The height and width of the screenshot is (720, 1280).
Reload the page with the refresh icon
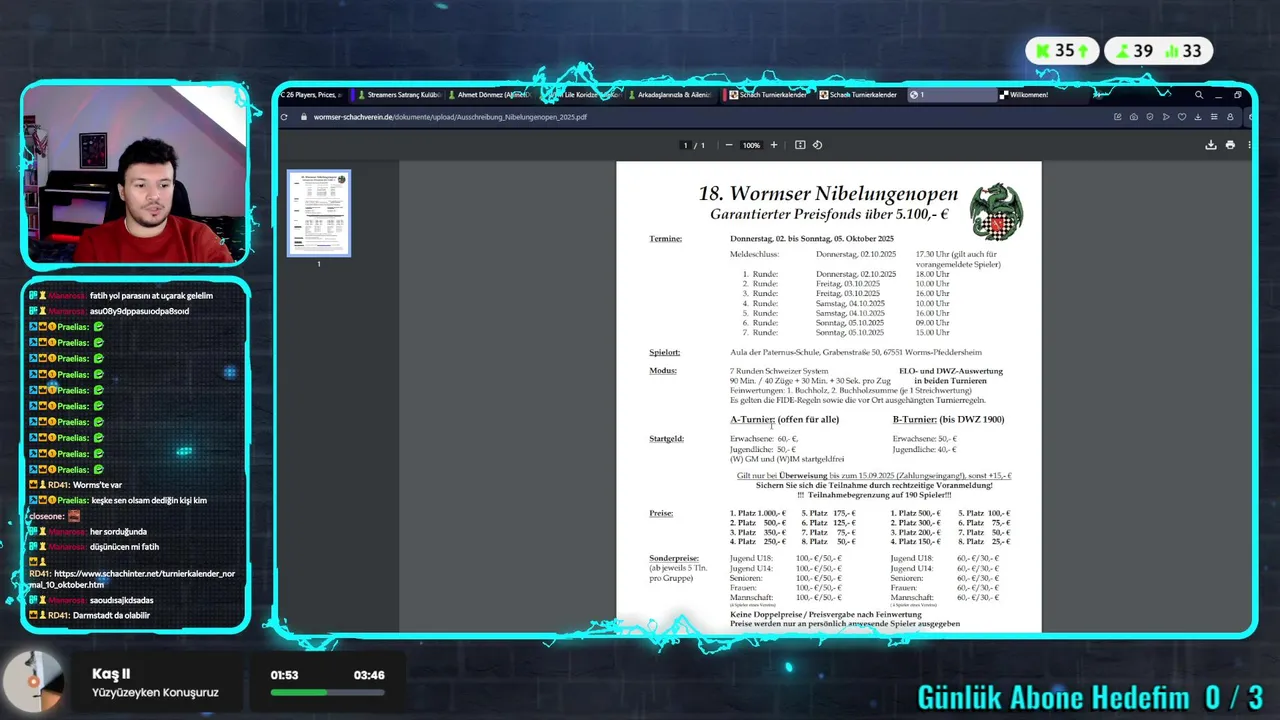[285, 117]
